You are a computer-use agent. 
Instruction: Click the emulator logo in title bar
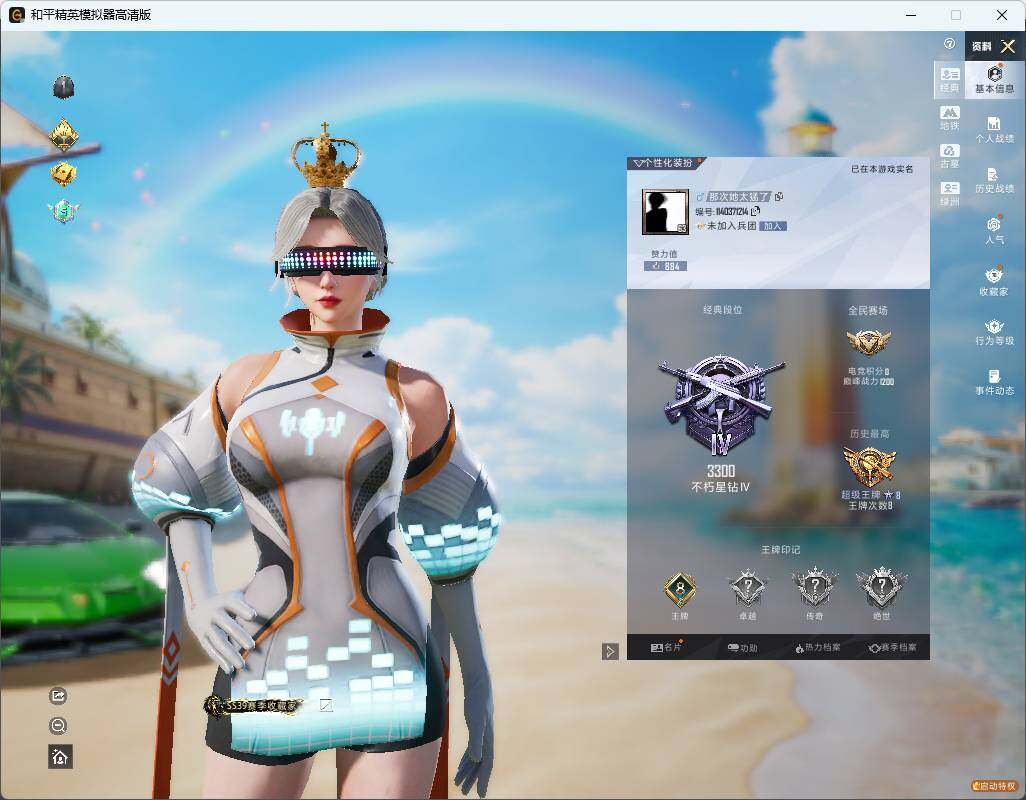point(16,14)
